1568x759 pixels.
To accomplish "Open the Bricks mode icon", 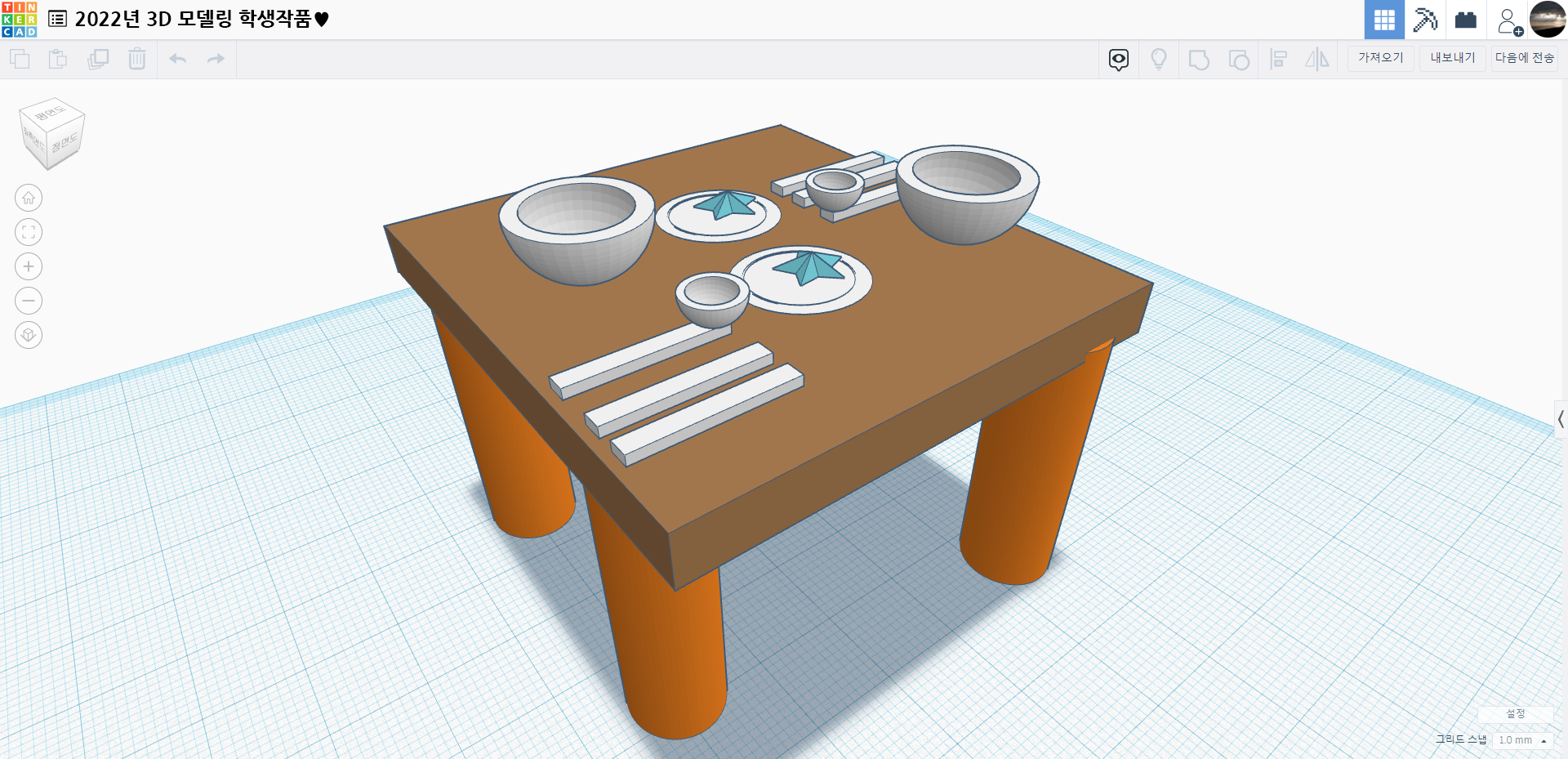I will pos(1466,20).
